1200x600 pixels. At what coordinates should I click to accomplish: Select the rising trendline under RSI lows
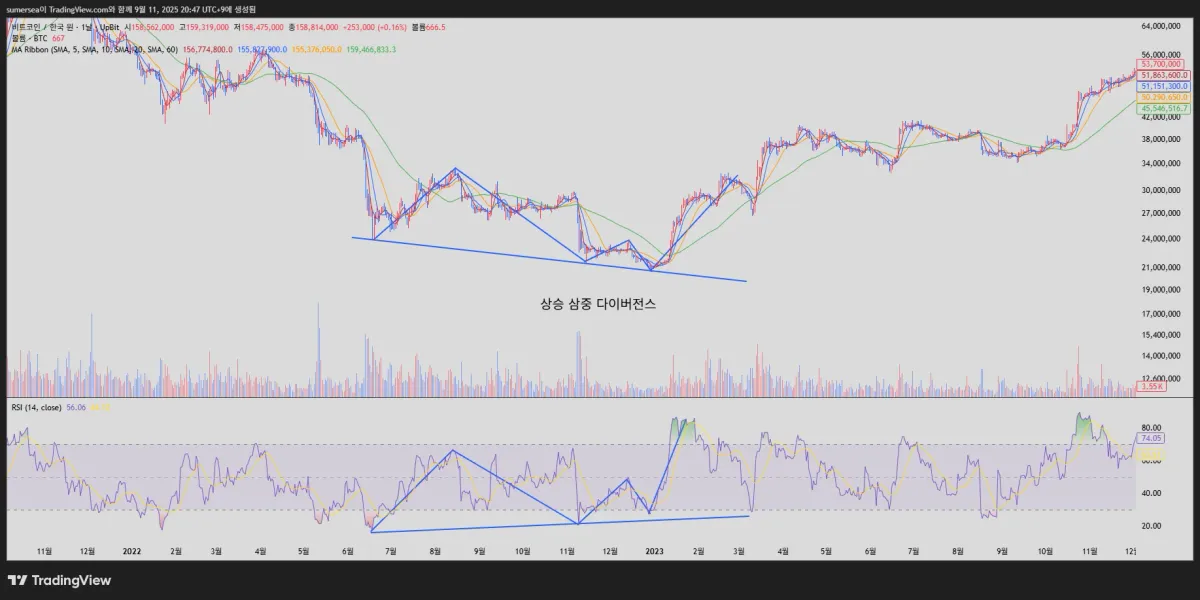coord(560,523)
